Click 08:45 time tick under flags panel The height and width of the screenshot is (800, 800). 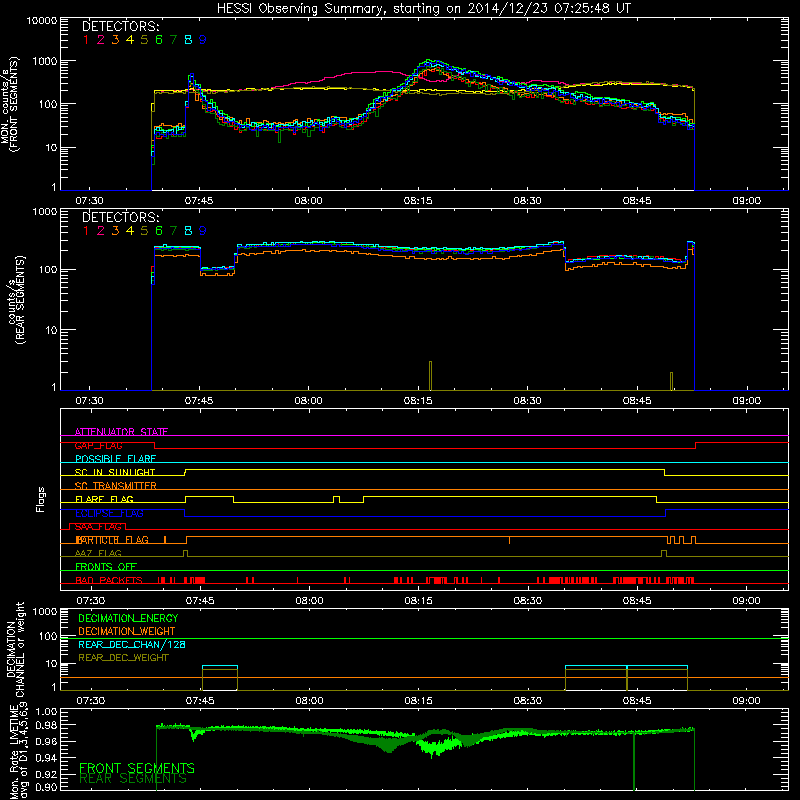pyautogui.click(x=637, y=601)
